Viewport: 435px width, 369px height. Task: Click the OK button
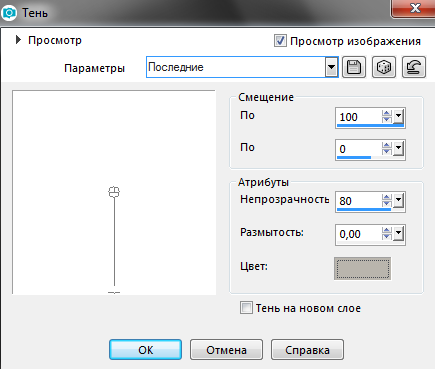tap(146, 350)
